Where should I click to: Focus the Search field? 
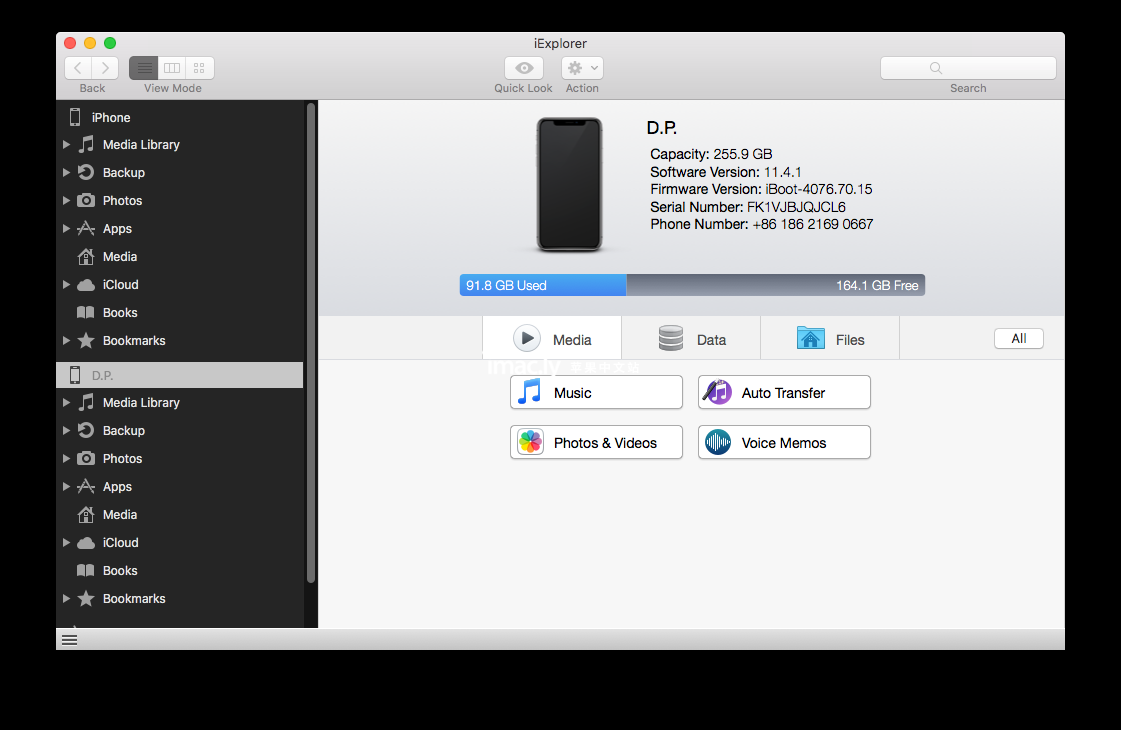968,68
